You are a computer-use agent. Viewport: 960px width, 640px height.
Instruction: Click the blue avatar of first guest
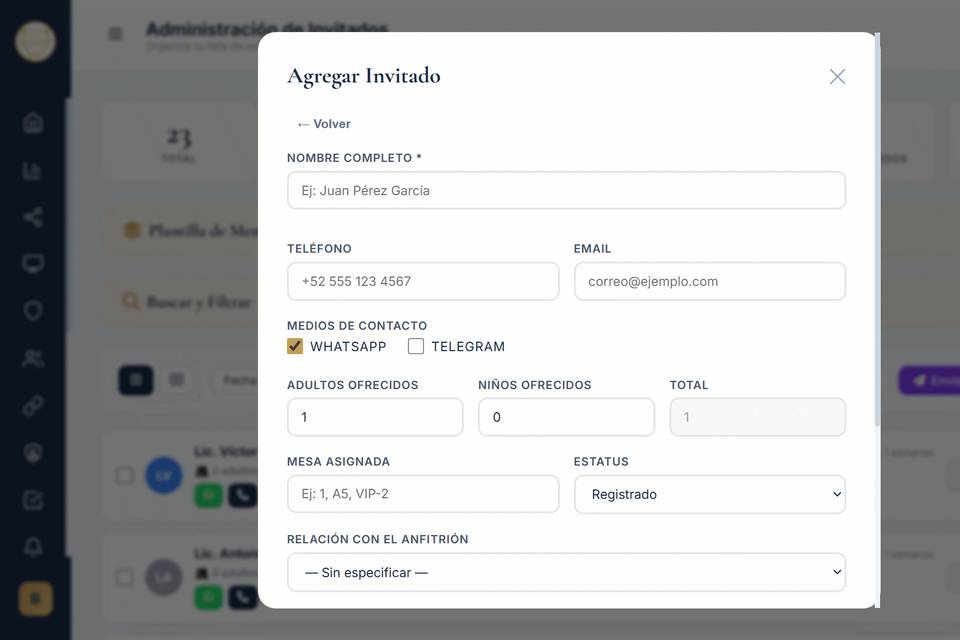tap(163, 475)
